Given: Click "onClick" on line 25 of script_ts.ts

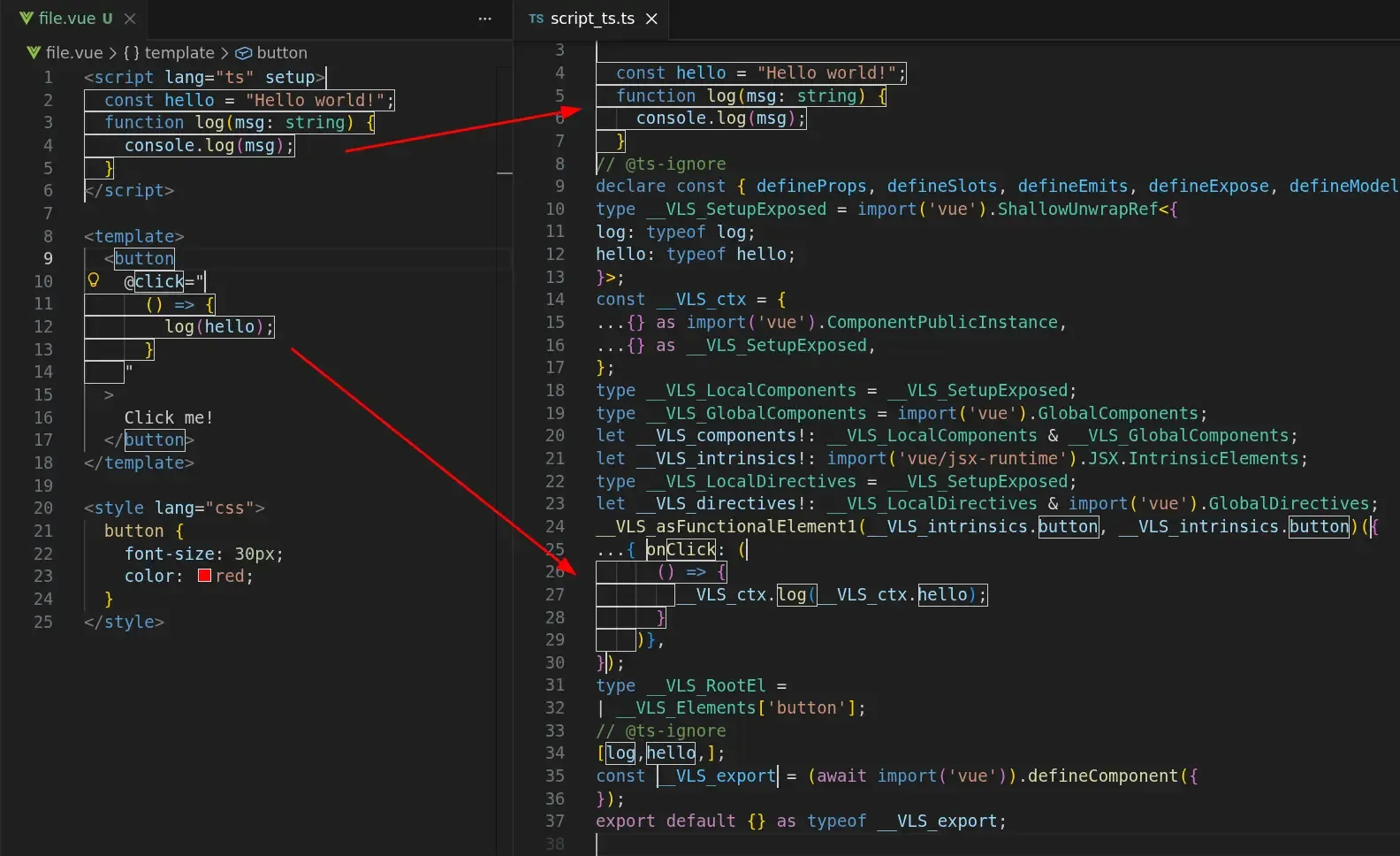Looking at the screenshot, I should coord(681,549).
